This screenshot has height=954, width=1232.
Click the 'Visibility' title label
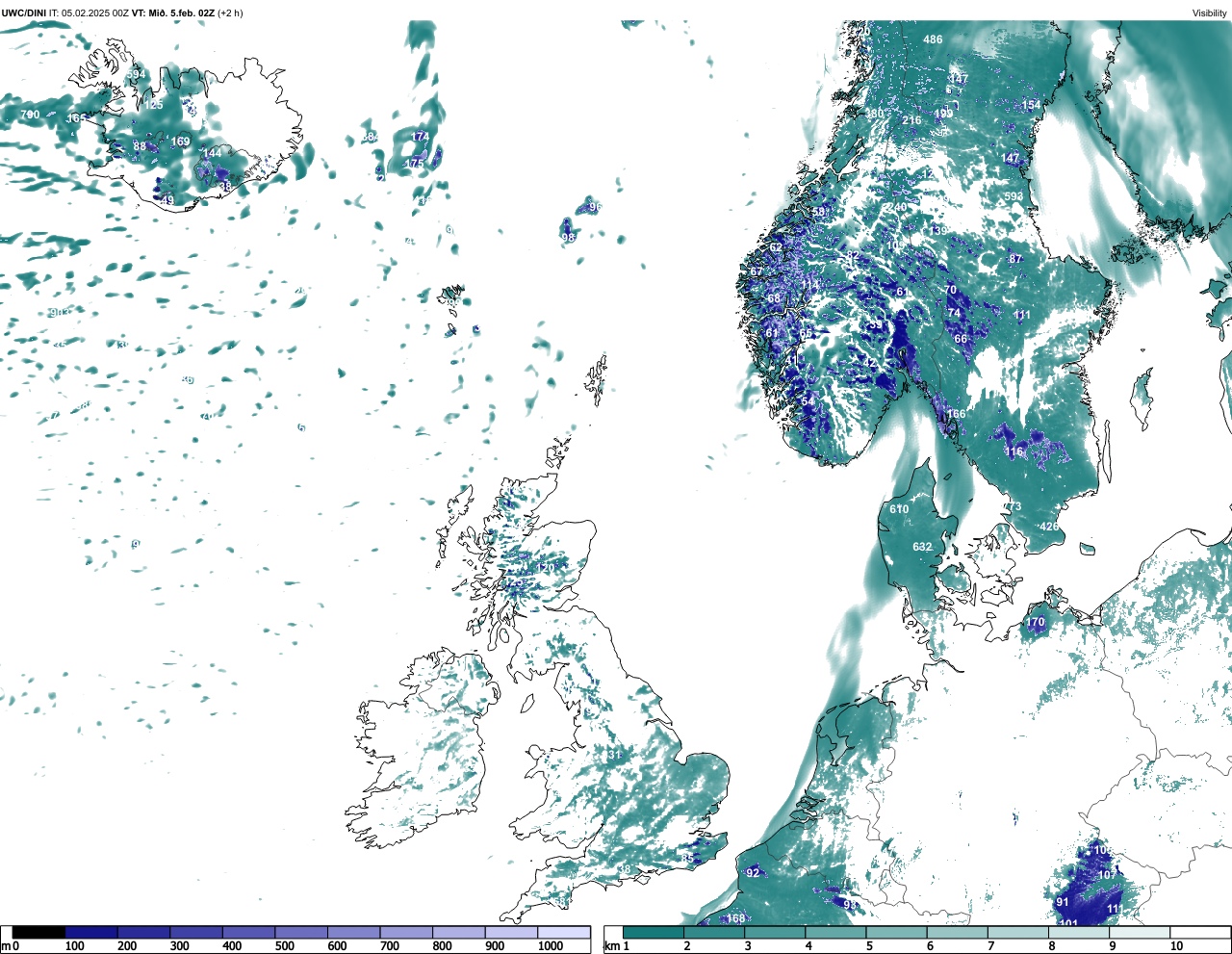pos(1210,13)
